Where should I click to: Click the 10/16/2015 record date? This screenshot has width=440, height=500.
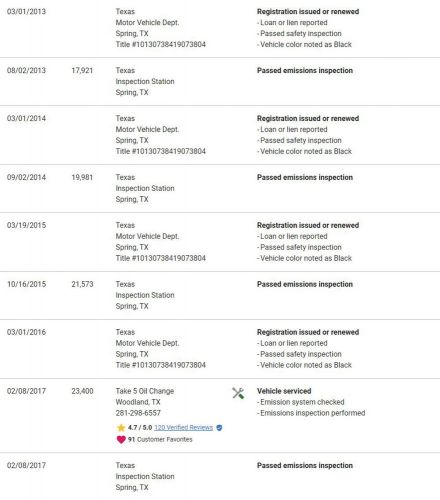[x=27, y=284]
